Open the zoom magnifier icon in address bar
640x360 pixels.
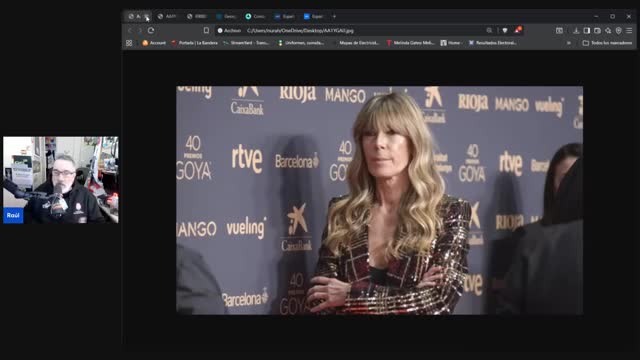click(x=489, y=30)
